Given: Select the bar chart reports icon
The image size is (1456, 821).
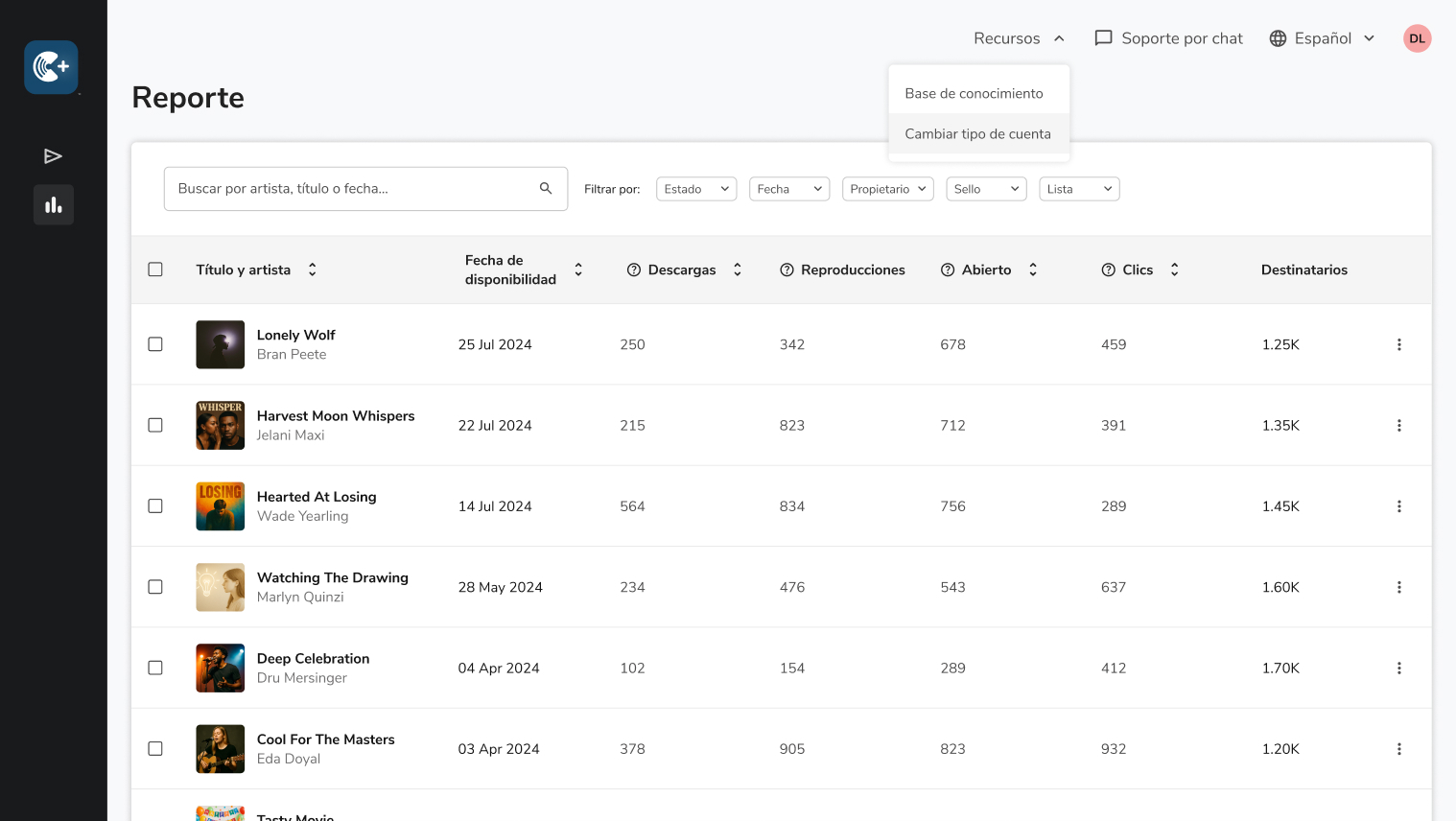Looking at the screenshot, I should point(54,205).
